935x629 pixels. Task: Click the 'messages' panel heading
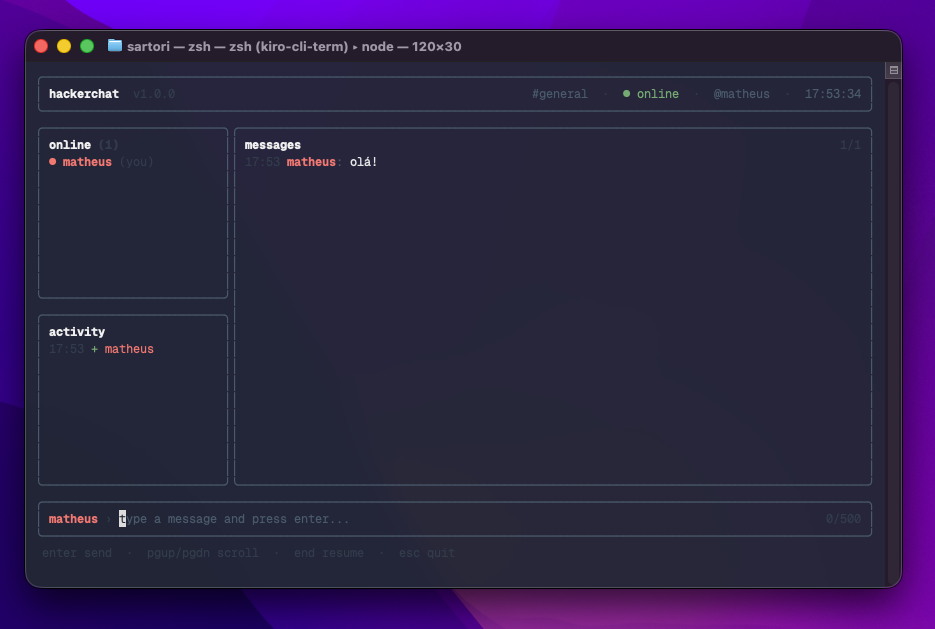(273, 145)
